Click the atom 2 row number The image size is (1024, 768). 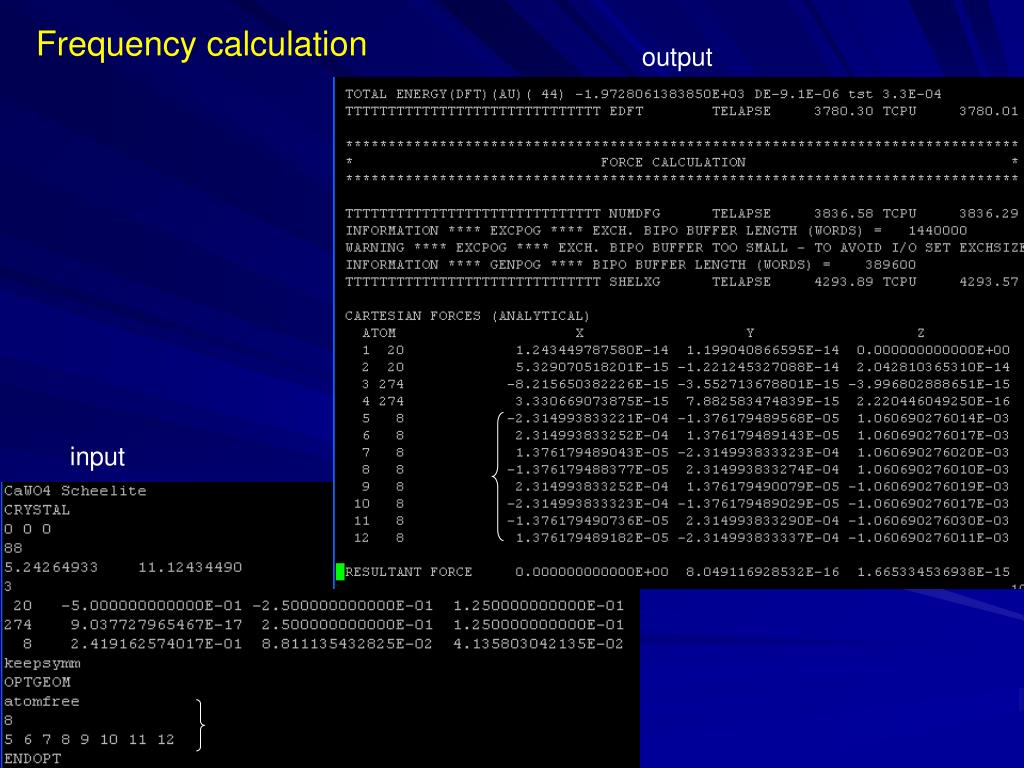point(366,367)
